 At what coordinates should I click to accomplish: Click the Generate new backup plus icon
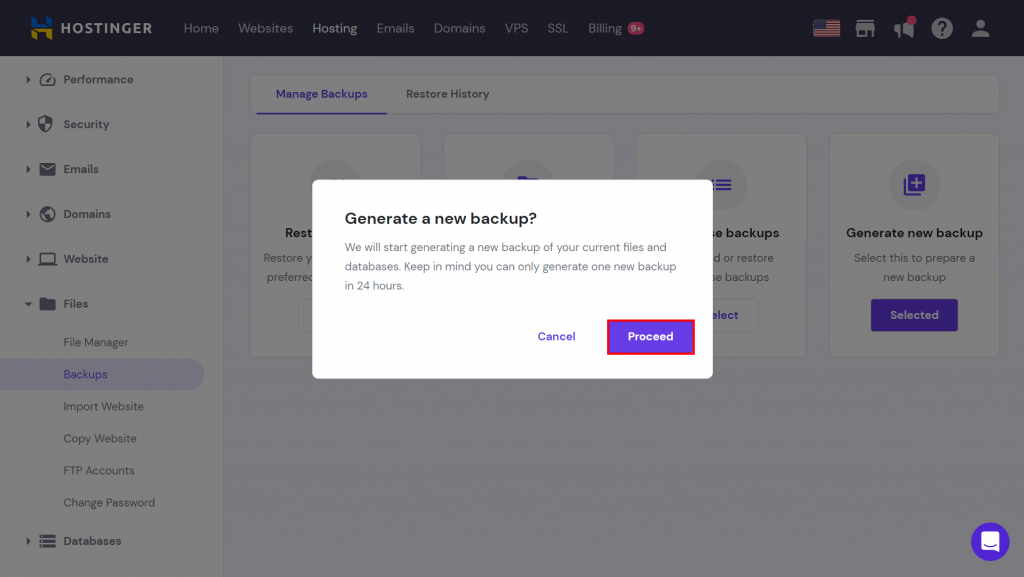(x=914, y=185)
